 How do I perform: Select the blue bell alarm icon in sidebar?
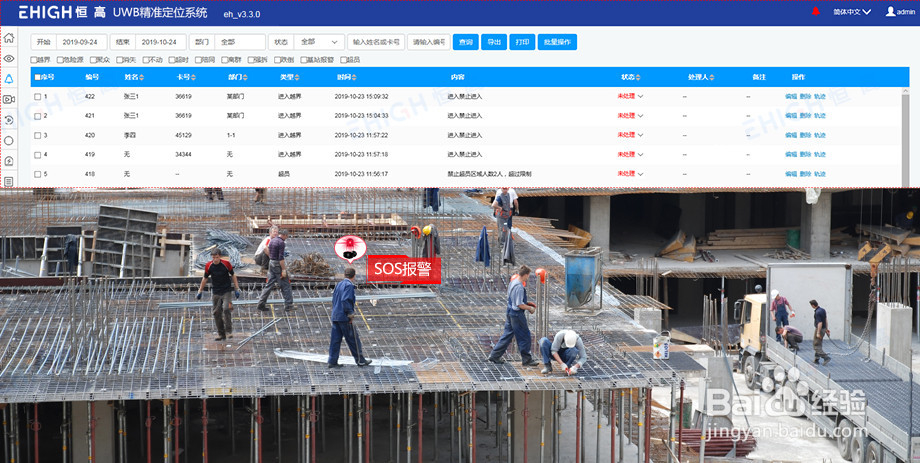(x=9, y=79)
